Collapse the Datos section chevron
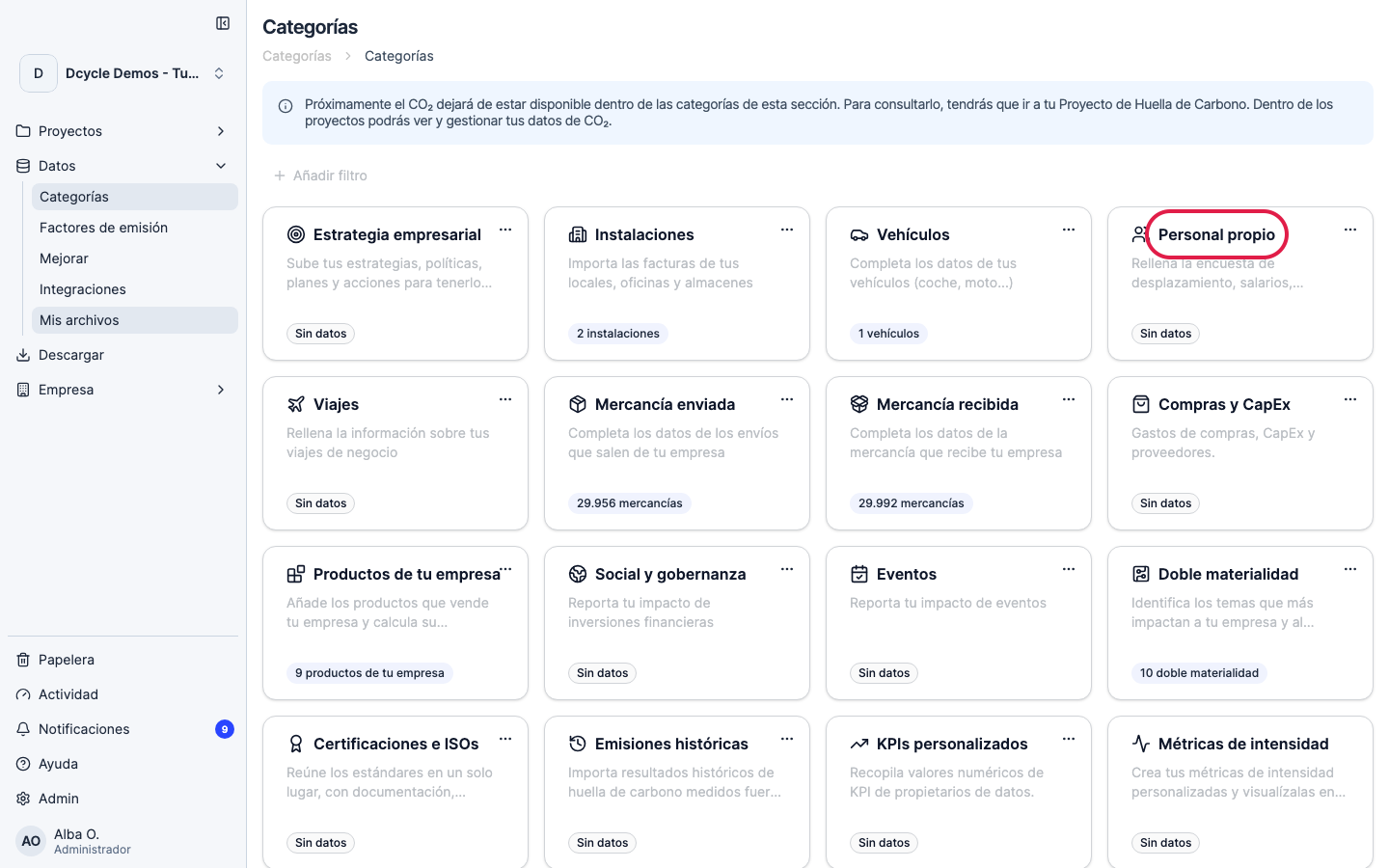Screen dimensions: 1389x868 point(221,166)
